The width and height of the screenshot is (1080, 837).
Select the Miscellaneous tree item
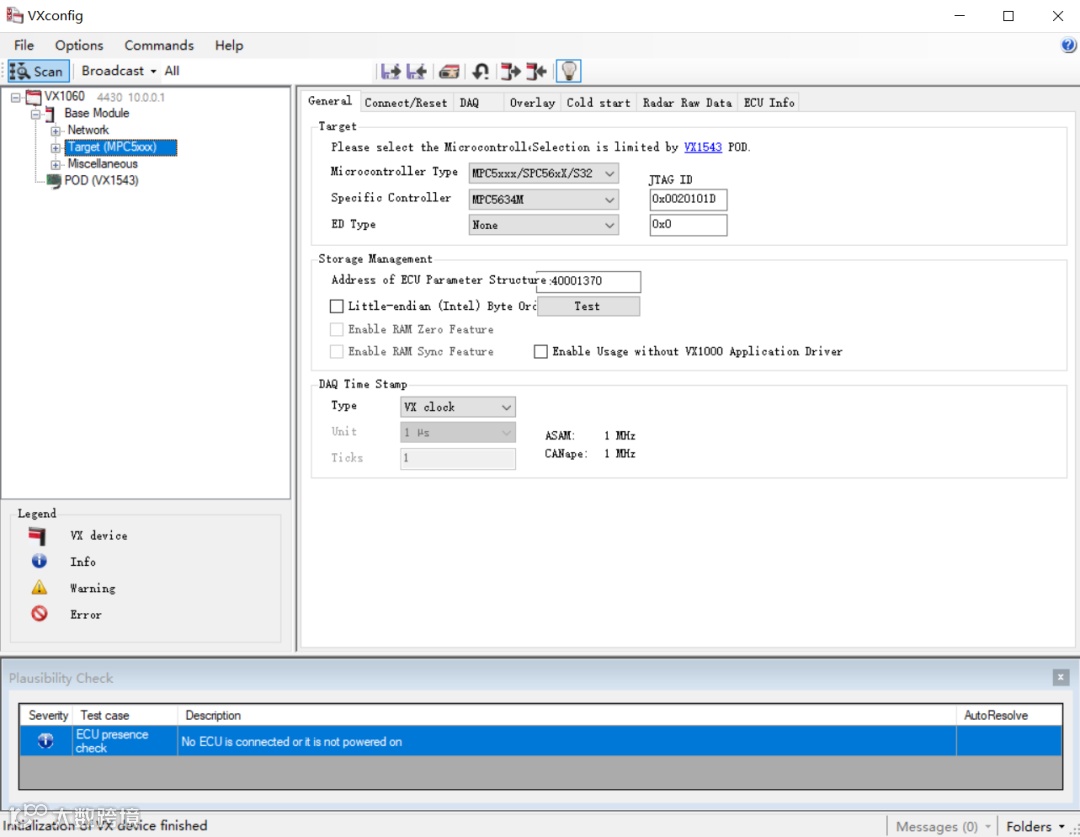click(x=103, y=164)
